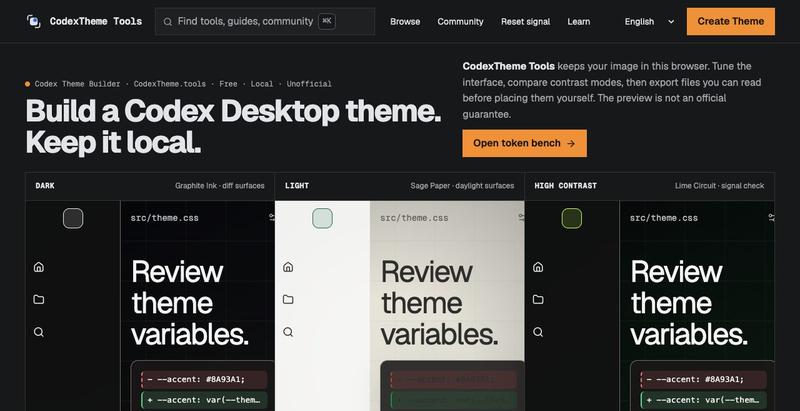800x411 pixels.
Task: Click the search icon in Dark preview
Action: tap(39, 332)
